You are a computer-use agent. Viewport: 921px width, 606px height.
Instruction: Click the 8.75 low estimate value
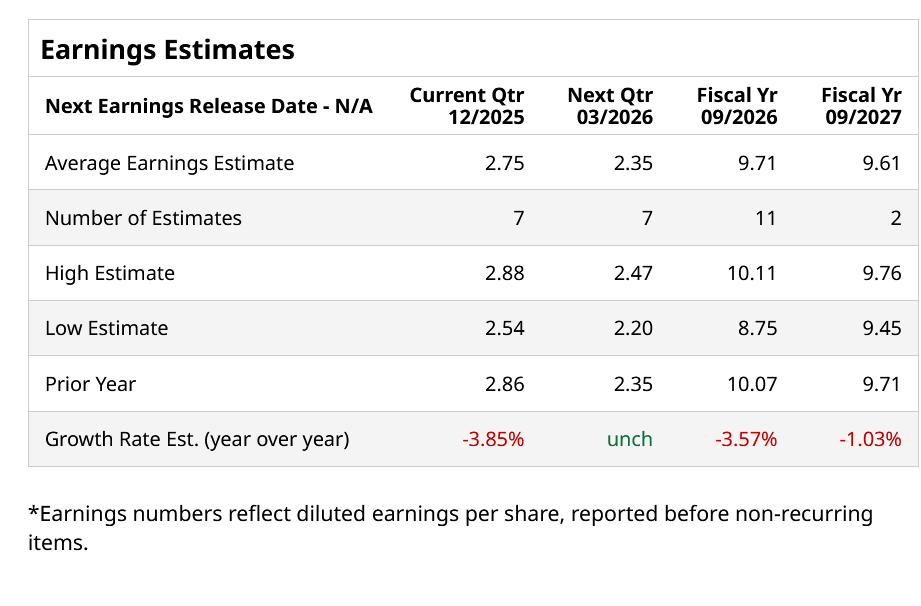tap(757, 328)
